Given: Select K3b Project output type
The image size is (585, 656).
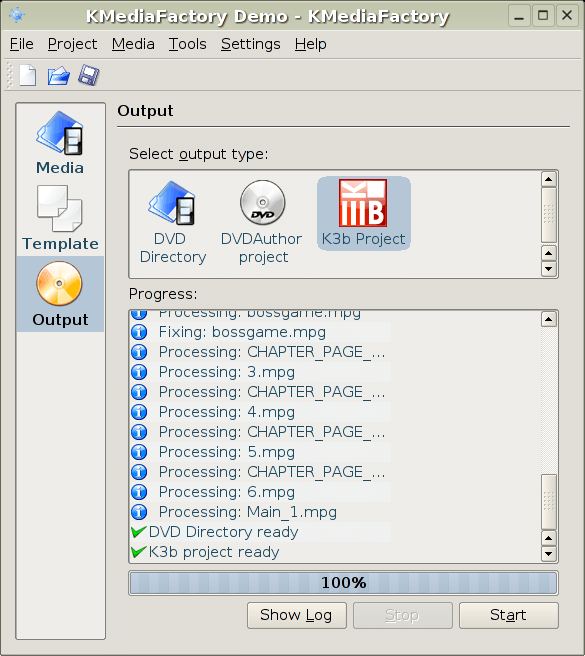Looking at the screenshot, I should 363,213.
